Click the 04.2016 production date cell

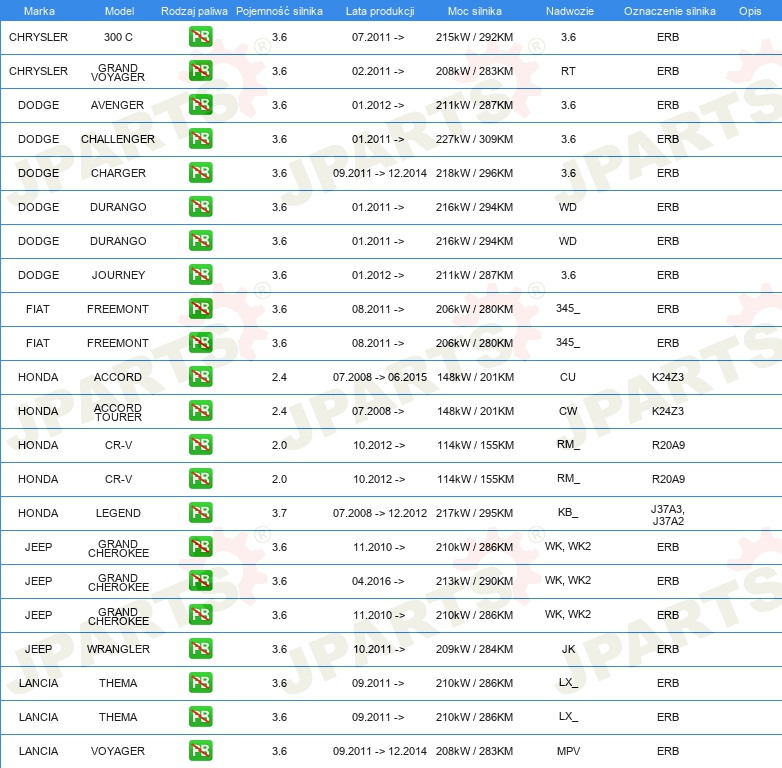click(x=379, y=581)
